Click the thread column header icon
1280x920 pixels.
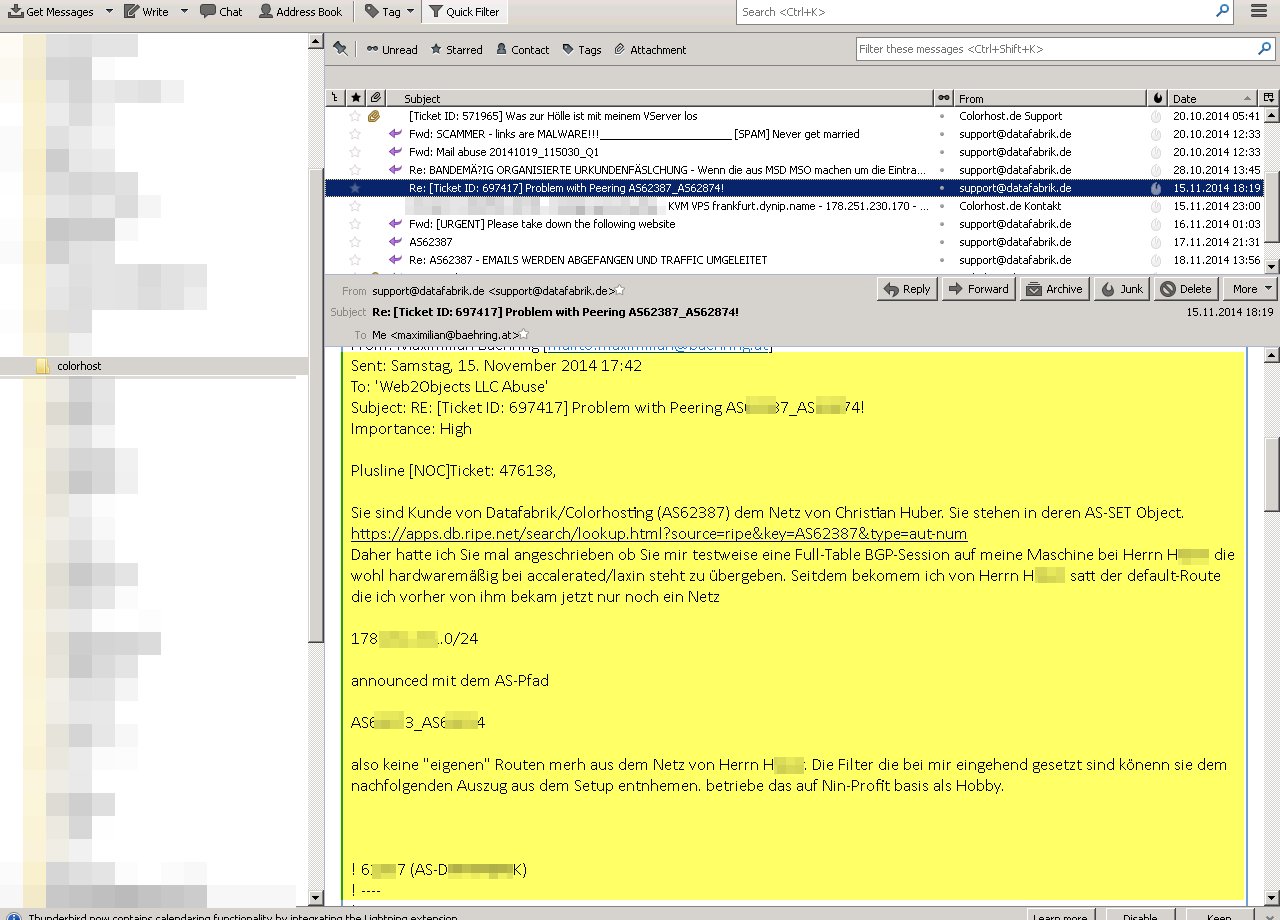336,98
